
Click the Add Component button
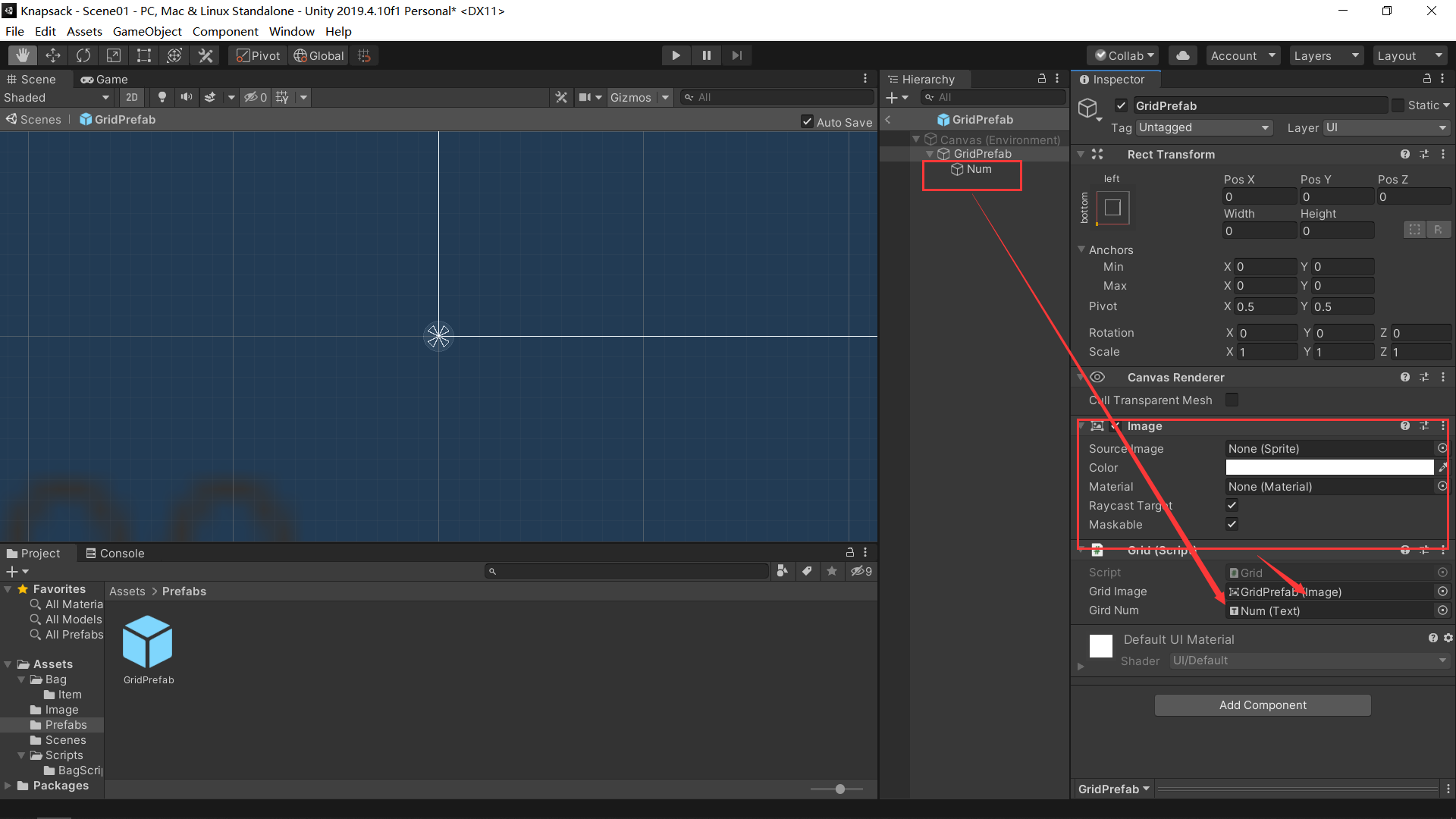[1263, 705]
